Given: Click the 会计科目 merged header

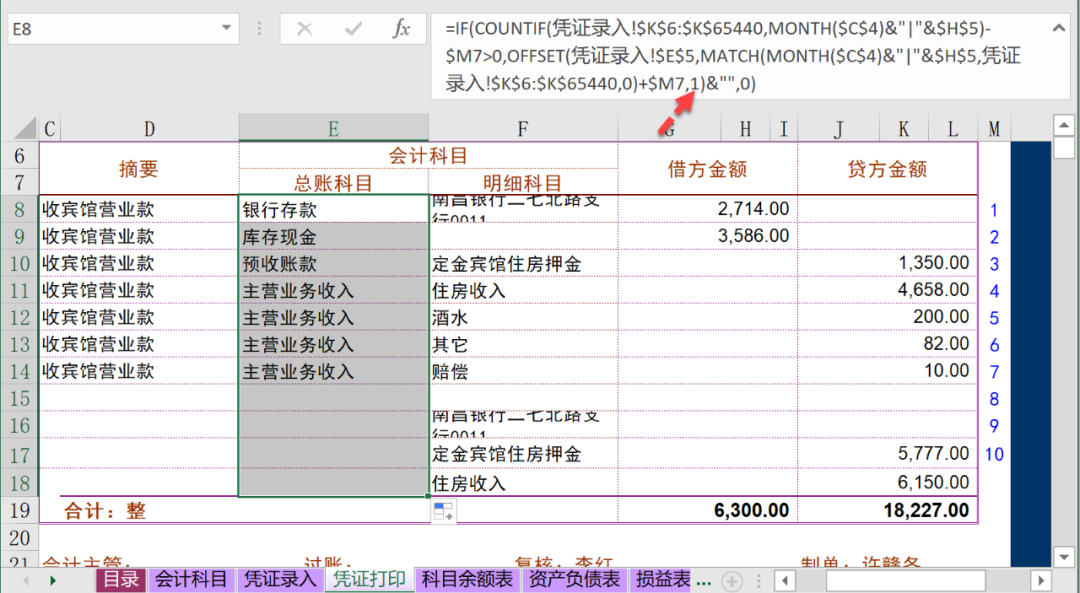Looking at the screenshot, I should tap(428, 156).
